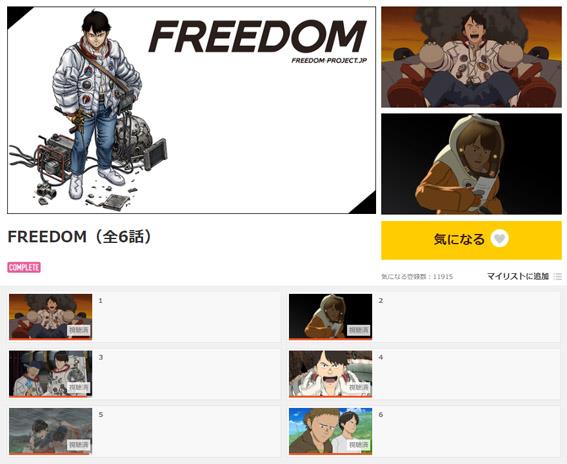This screenshot has width=567, height=464.
Task: Play episode 4 thumbnail
Action: pyautogui.click(x=330, y=374)
